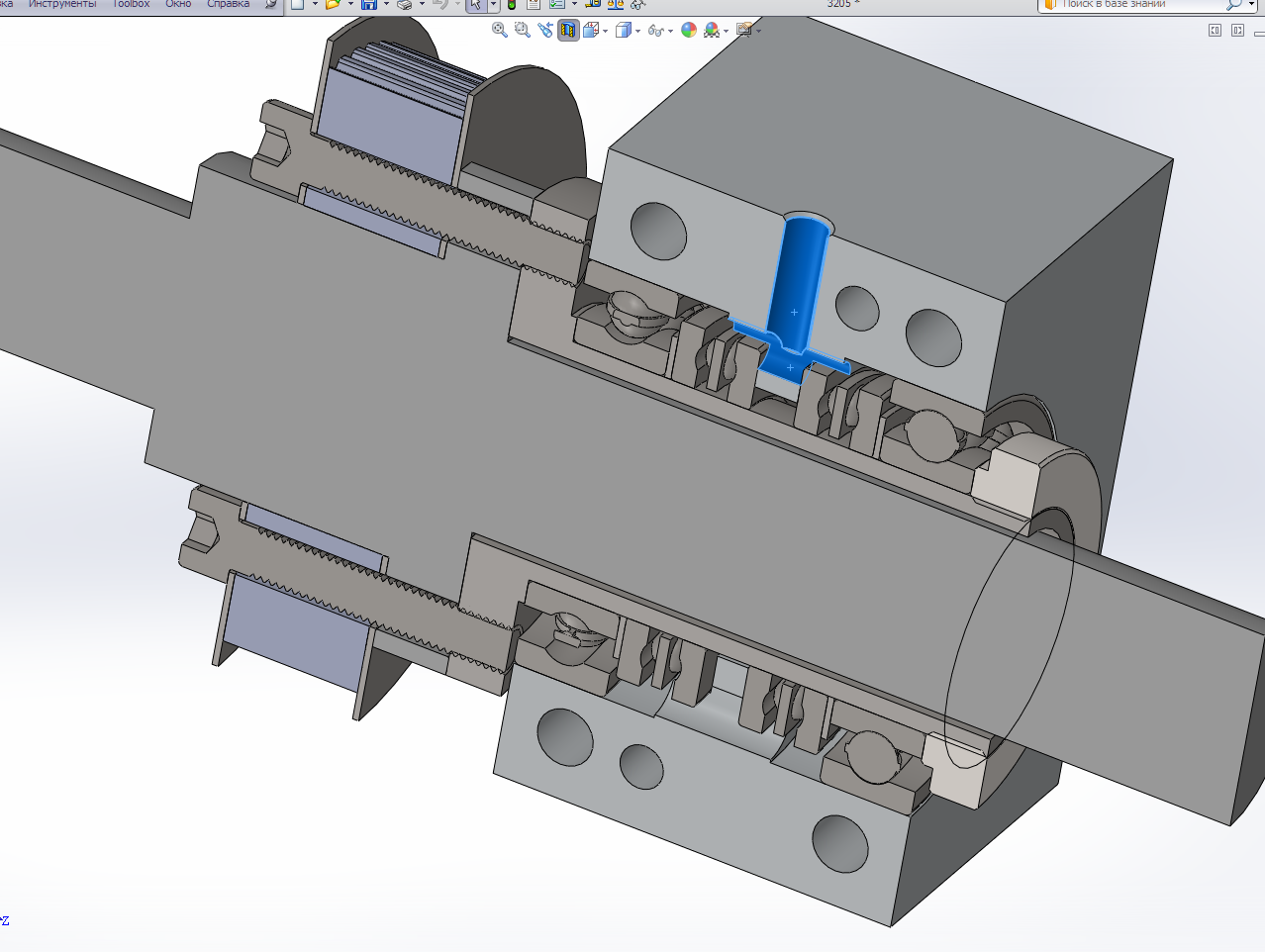Click the left viewport pane button
The height and width of the screenshot is (952, 1265).
1215,31
